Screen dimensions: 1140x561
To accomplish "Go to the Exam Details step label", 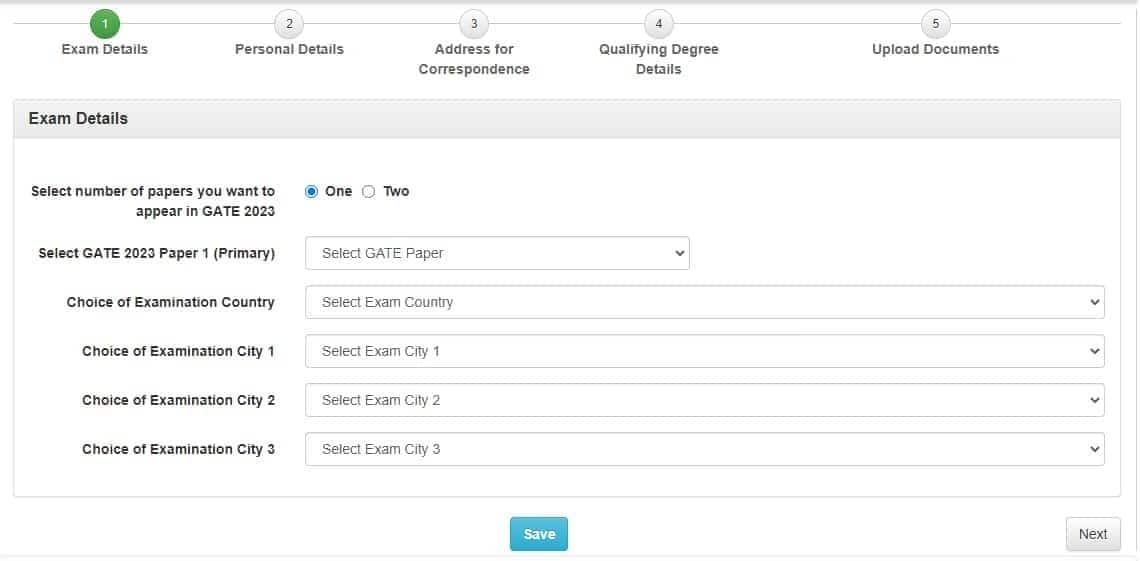I will pos(105,49).
